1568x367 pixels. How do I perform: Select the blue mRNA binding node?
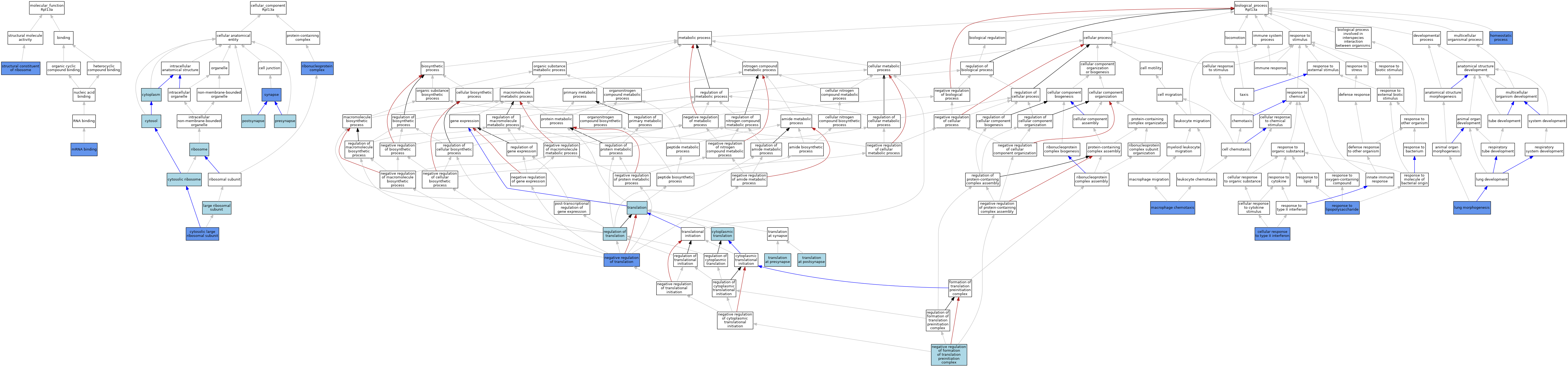(84, 149)
